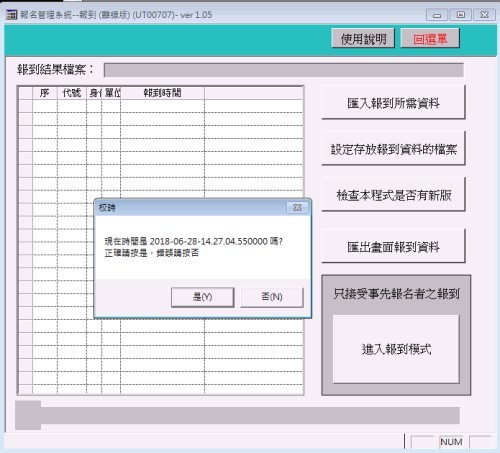Screen dimensions: 500x453
Task: Click the red 回選單 button
Action: coord(430,39)
